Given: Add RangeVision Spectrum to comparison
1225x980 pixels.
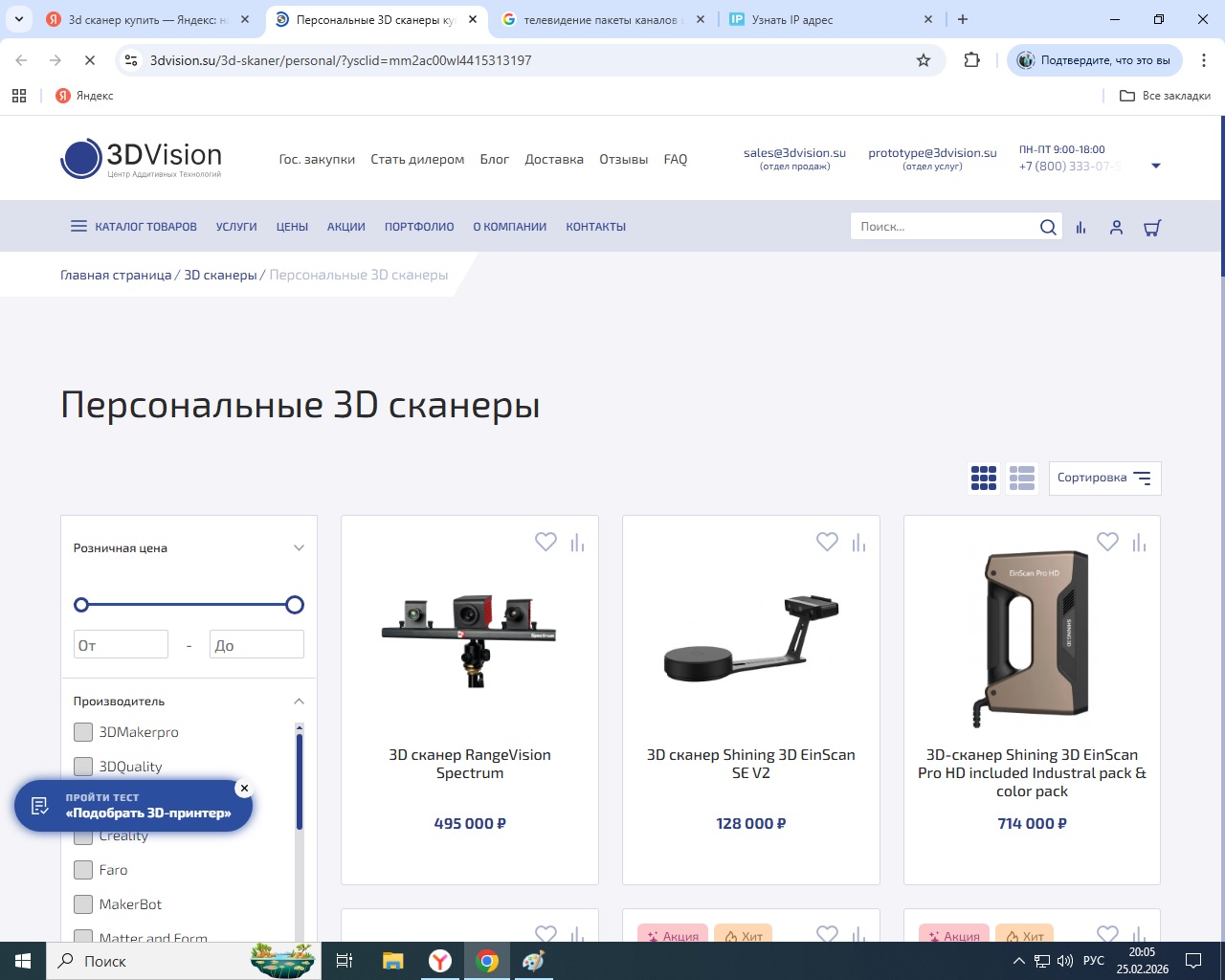Looking at the screenshot, I should coord(577,543).
